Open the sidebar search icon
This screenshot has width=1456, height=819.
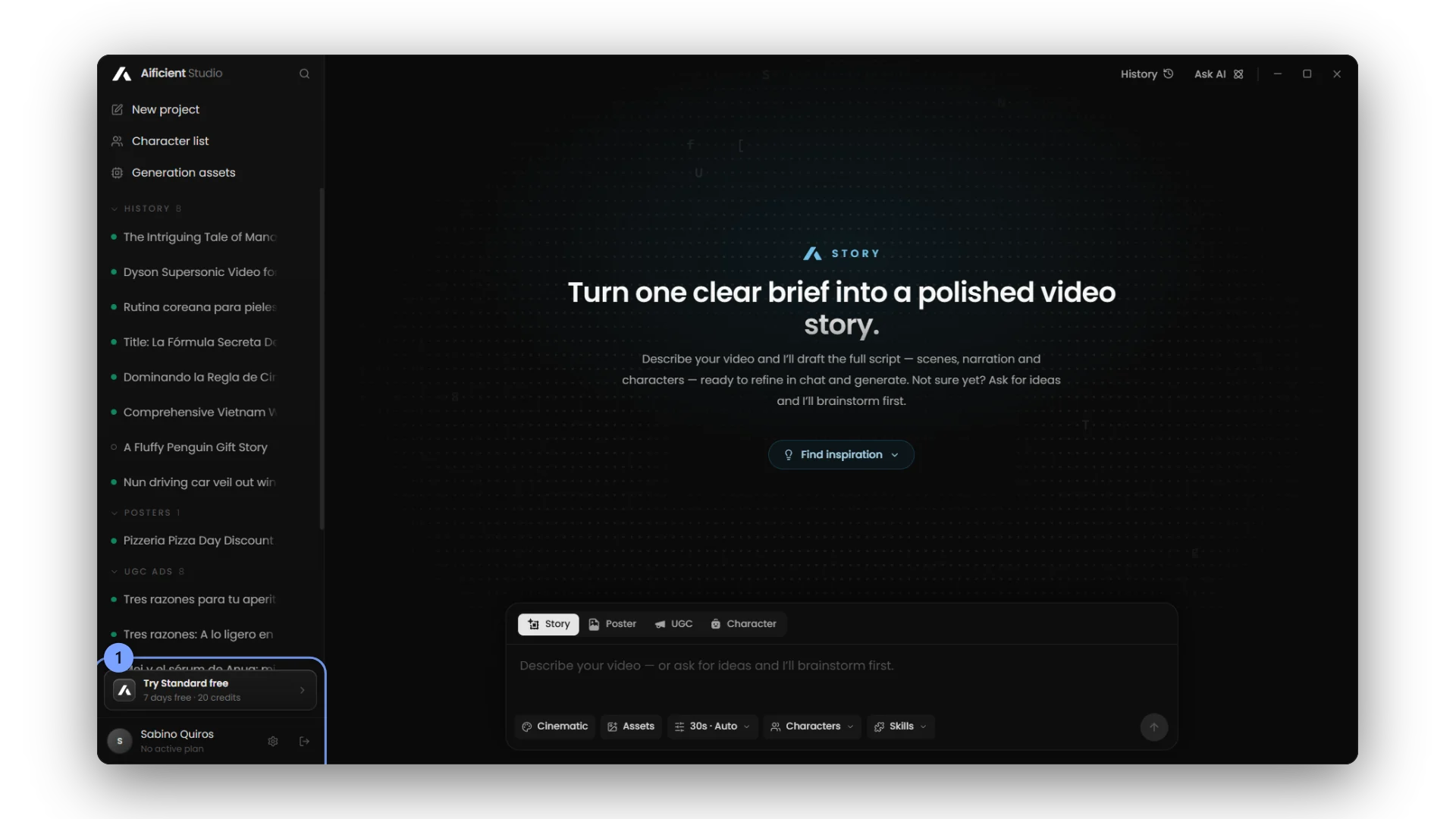coord(304,74)
